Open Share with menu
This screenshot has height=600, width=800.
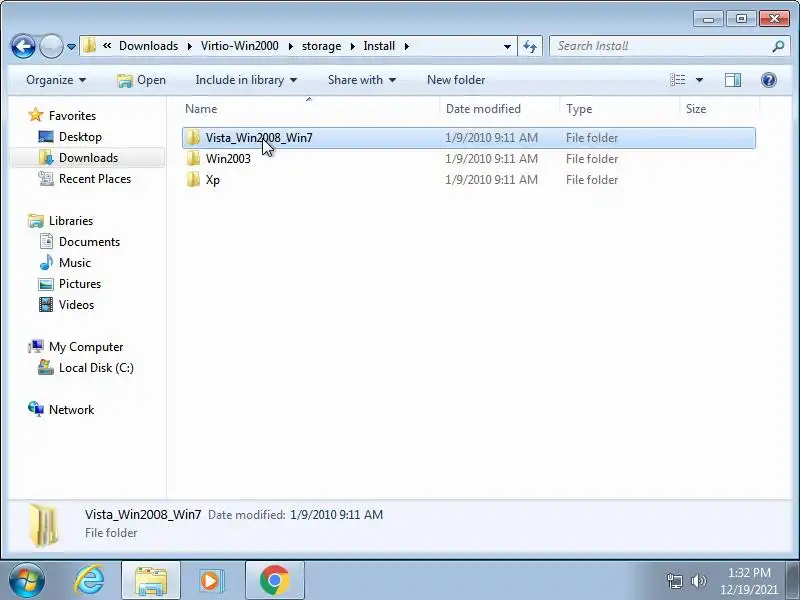362,80
